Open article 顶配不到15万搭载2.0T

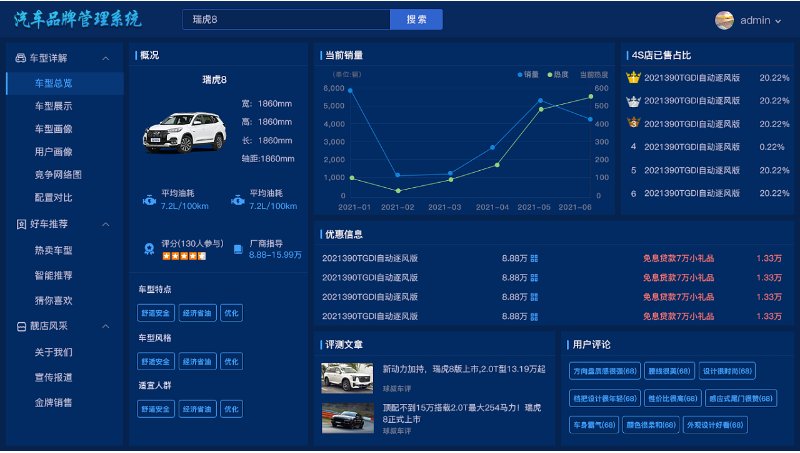(x=462, y=414)
